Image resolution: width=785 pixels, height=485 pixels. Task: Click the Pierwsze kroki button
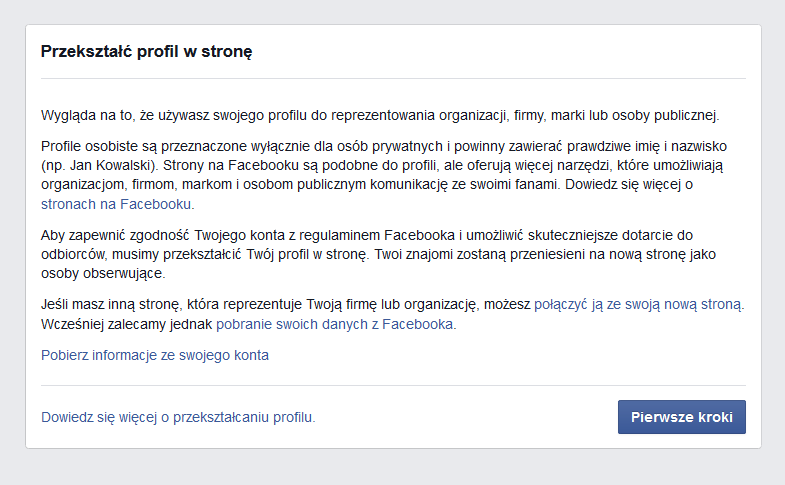click(x=681, y=417)
